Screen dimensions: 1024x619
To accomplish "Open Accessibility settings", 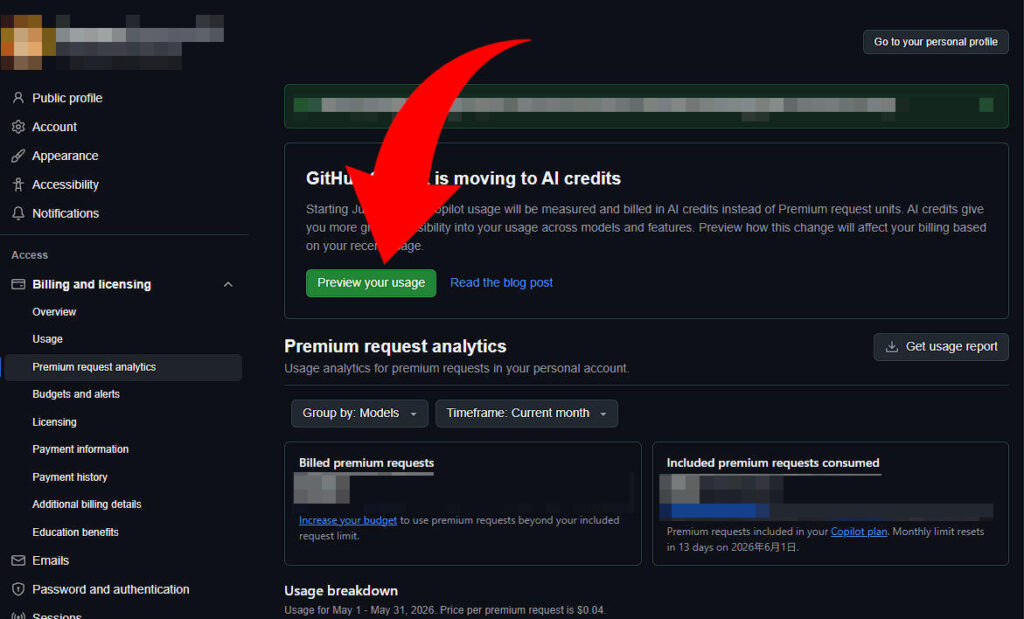I will click(x=65, y=185).
